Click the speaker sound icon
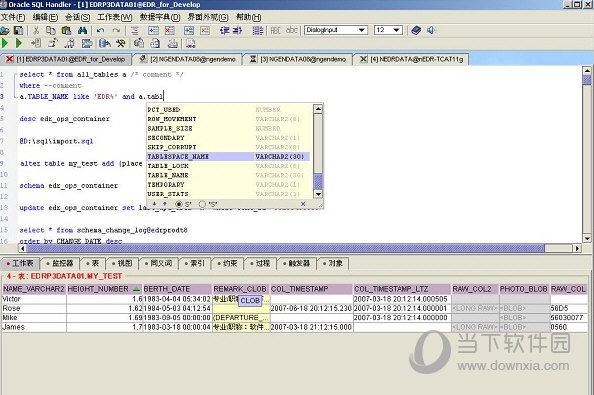Image resolution: width=594 pixels, height=395 pixels. click(x=431, y=30)
